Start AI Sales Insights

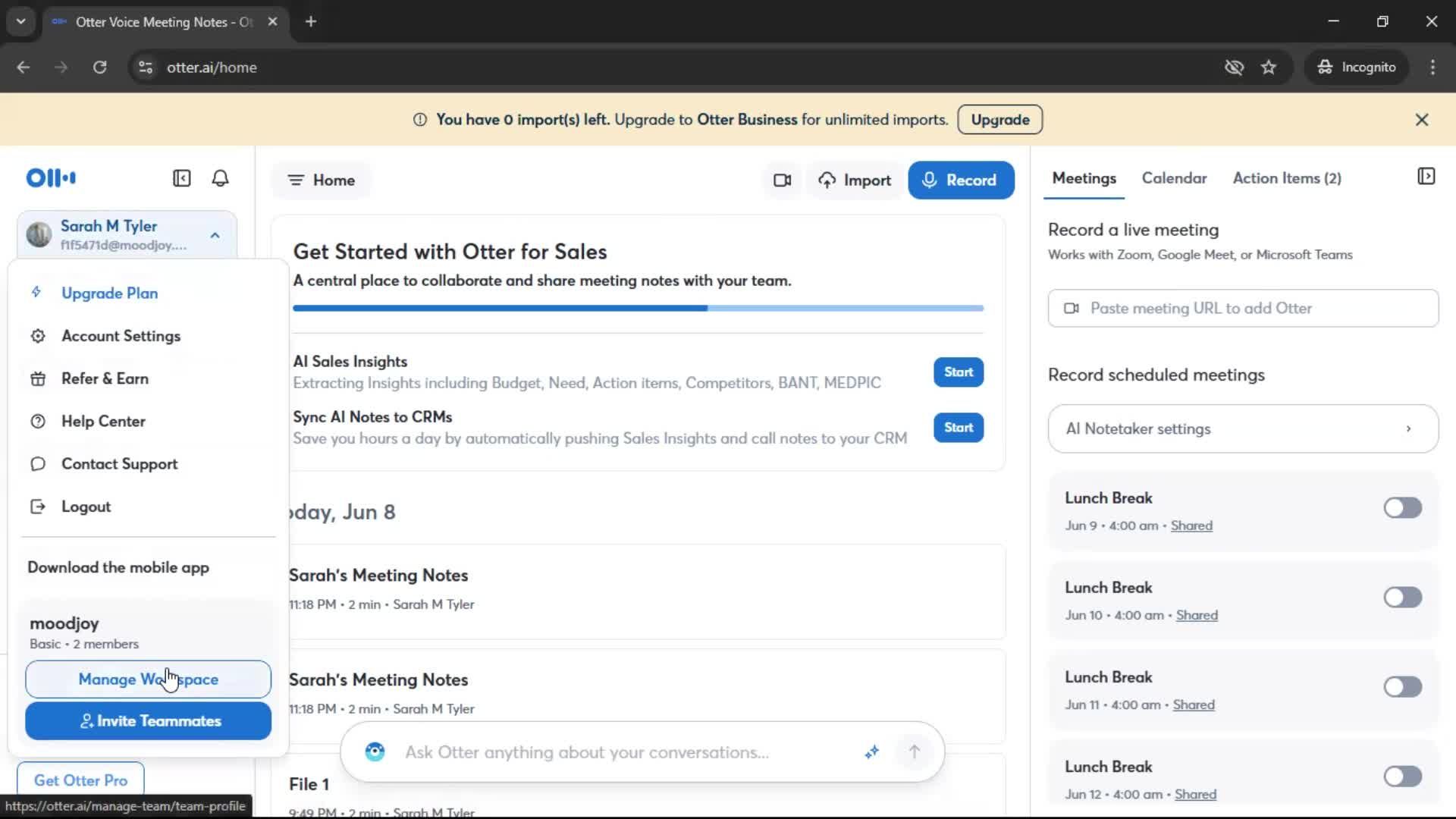click(x=959, y=372)
